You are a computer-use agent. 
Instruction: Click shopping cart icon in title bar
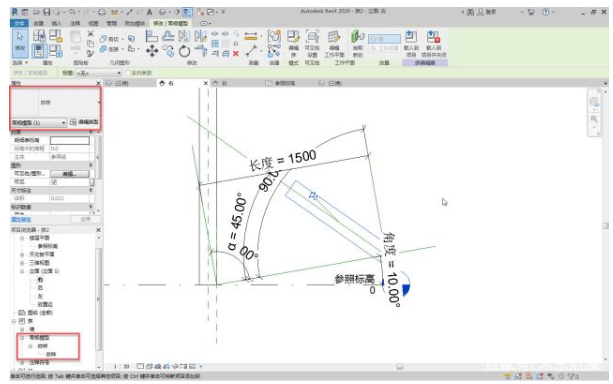(531, 12)
